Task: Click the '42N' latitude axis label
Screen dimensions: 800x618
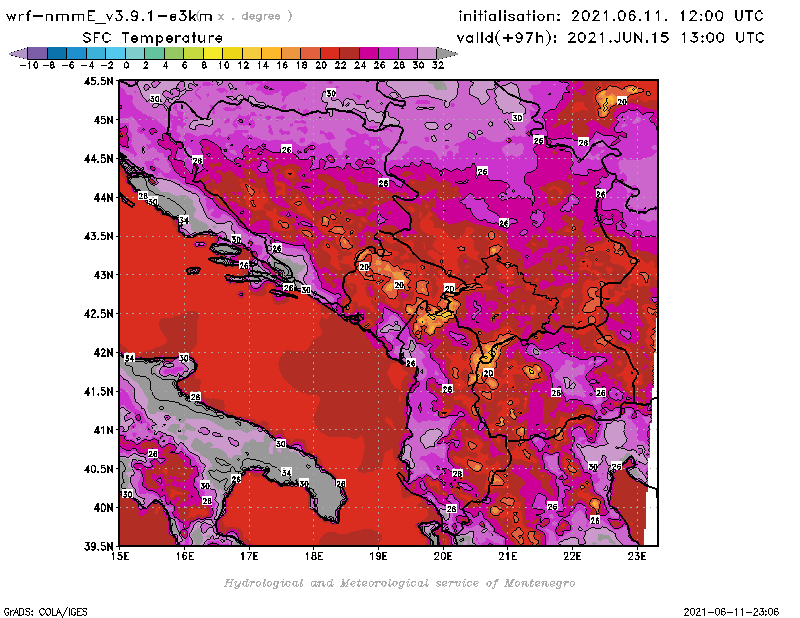Action: pyautogui.click(x=104, y=353)
